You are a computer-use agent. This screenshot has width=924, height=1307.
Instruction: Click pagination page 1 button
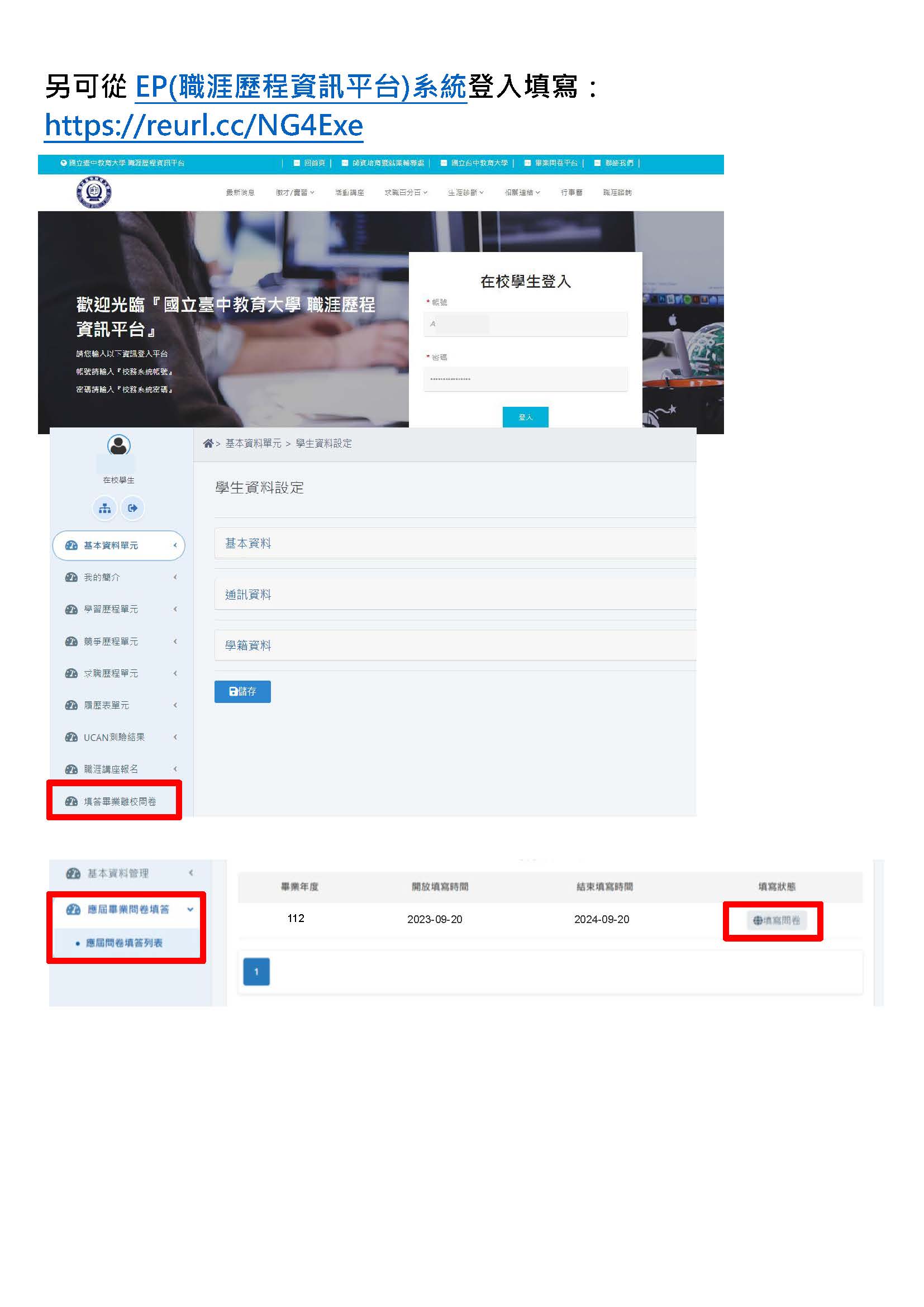click(256, 972)
